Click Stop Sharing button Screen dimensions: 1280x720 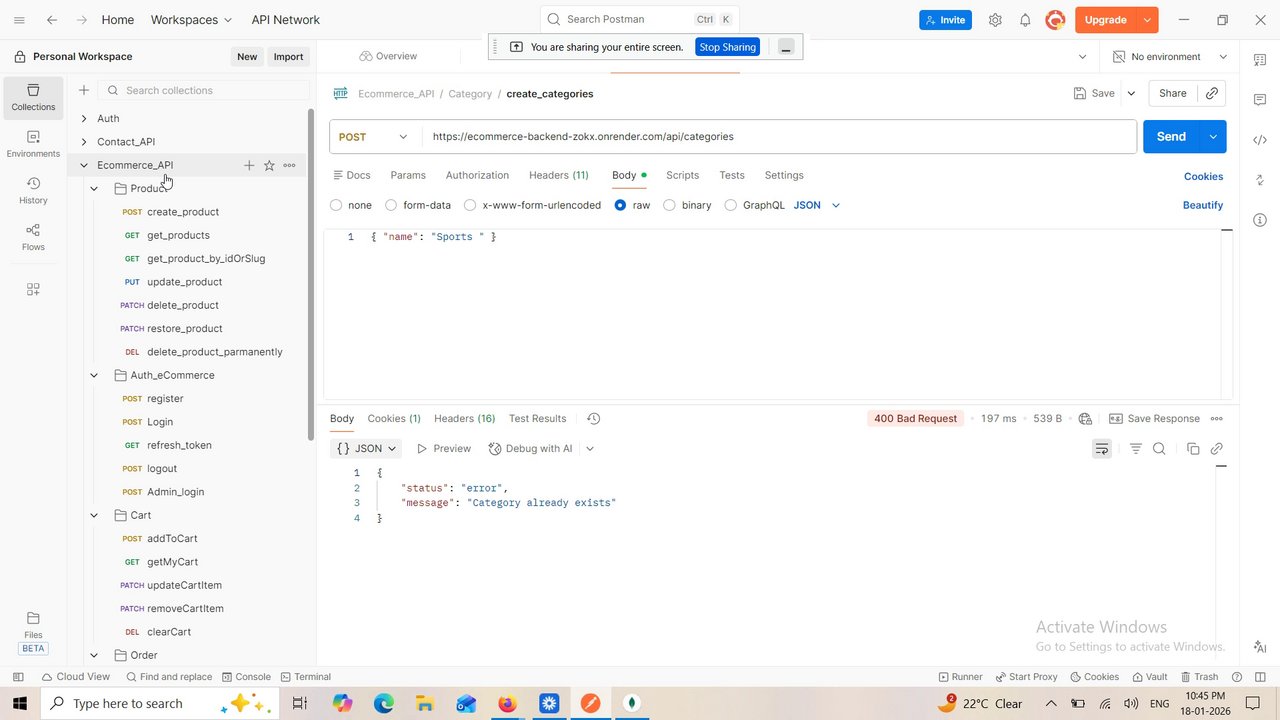tap(728, 47)
